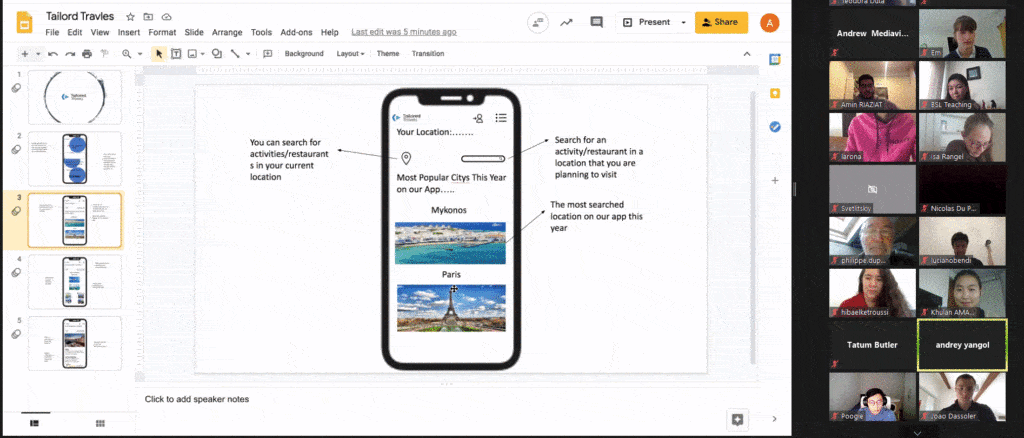Open the Google Keep side panel icon

(x=775, y=93)
